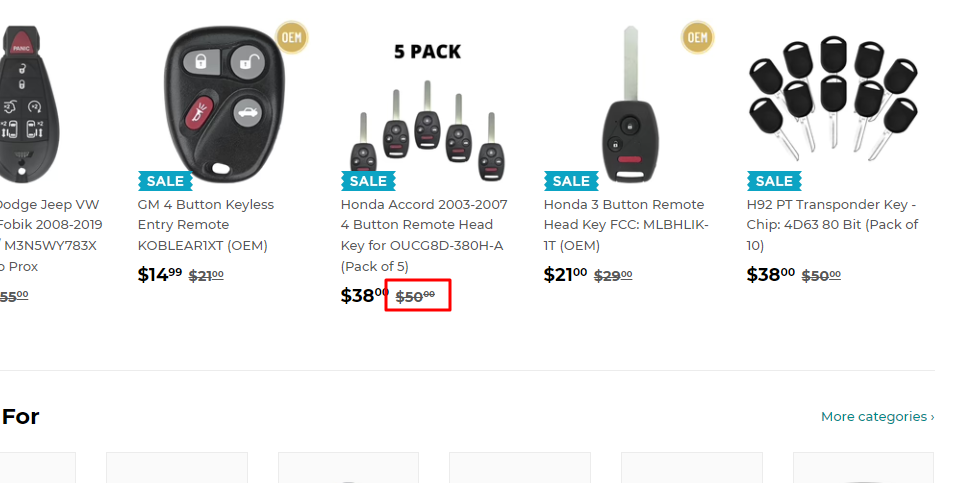The height and width of the screenshot is (483, 966).
Task: View the H92 PT Transponder keys image
Action: tap(832, 100)
